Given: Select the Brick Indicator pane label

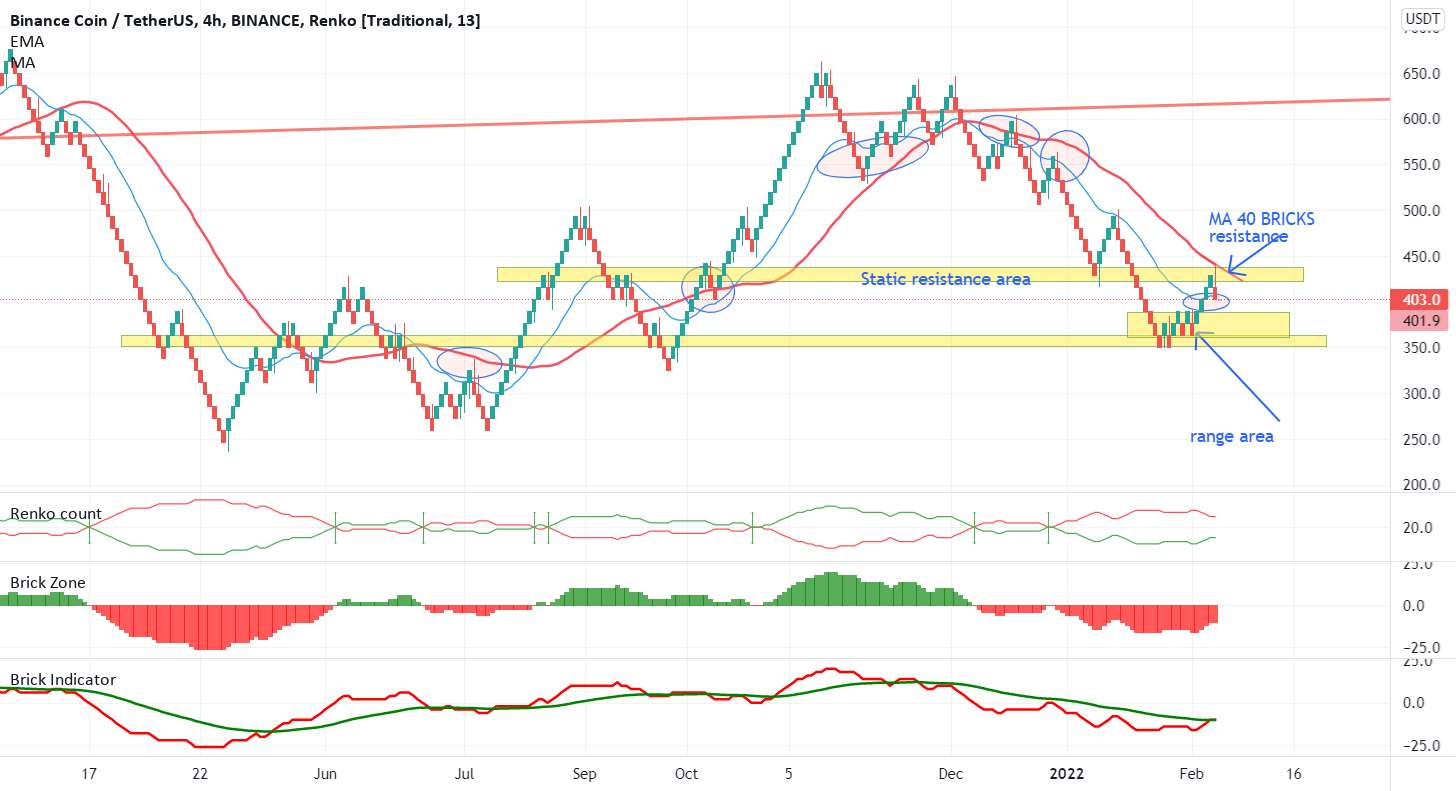Looking at the screenshot, I should (63, 680).
